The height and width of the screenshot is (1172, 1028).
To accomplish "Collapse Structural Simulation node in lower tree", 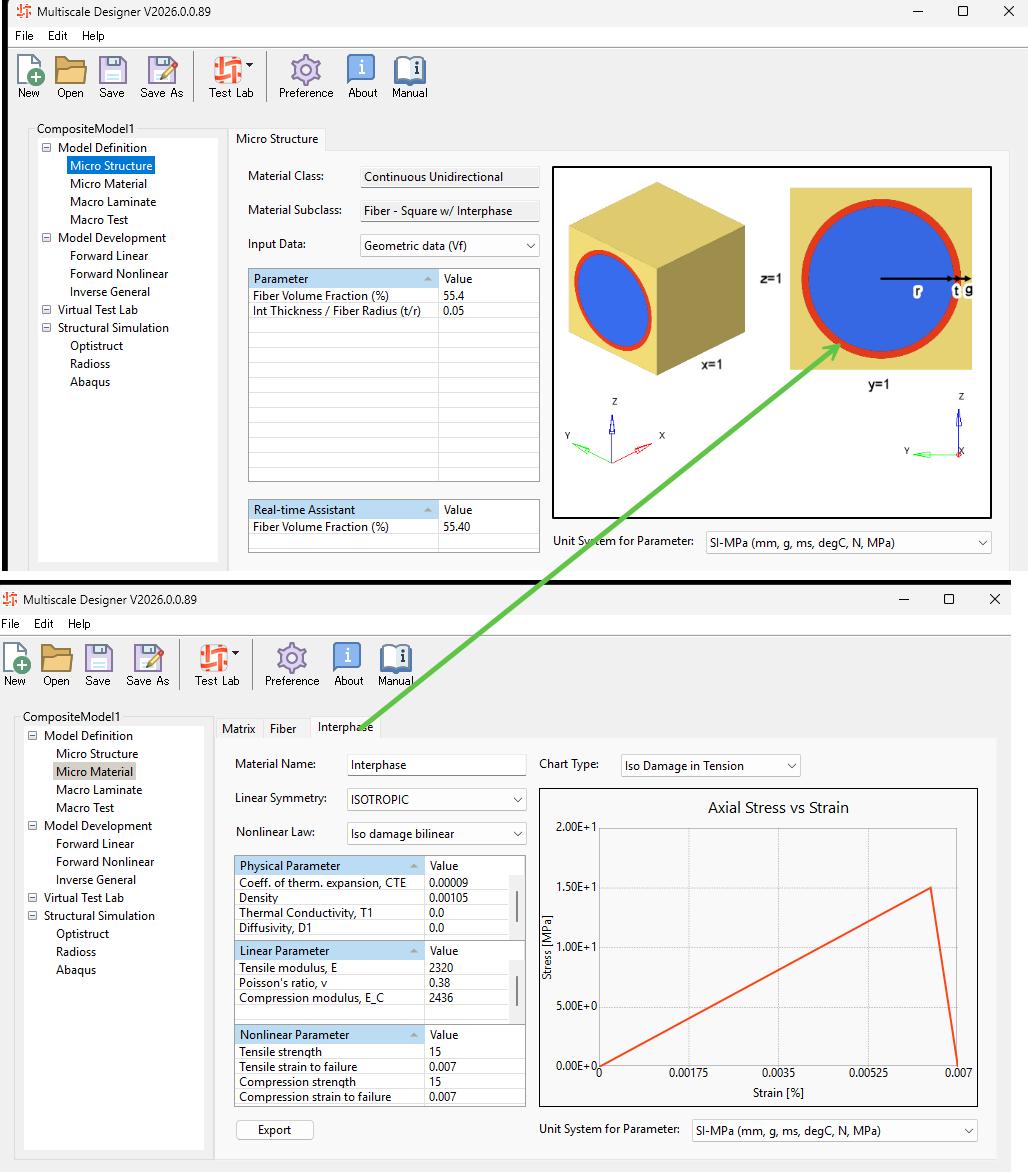I will click(32, 916).
